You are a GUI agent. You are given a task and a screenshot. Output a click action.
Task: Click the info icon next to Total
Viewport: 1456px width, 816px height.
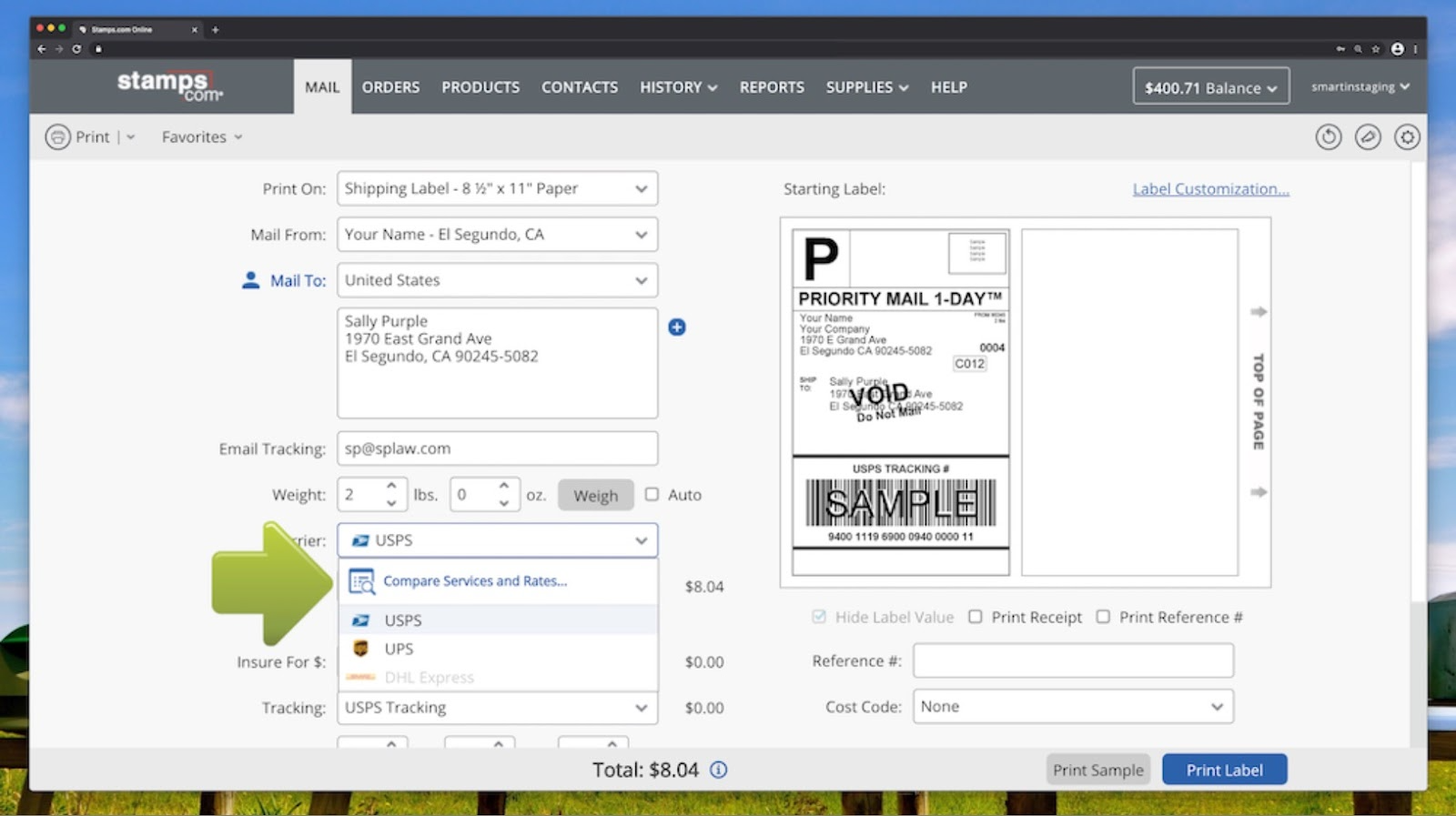coord(718,770)
